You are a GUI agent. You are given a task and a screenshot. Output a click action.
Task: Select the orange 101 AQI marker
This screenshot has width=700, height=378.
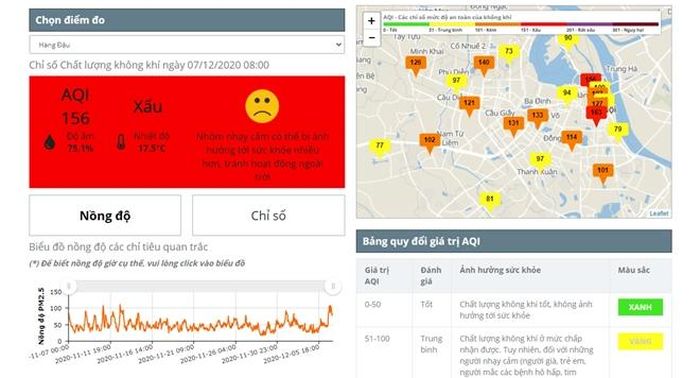point(603,173)
